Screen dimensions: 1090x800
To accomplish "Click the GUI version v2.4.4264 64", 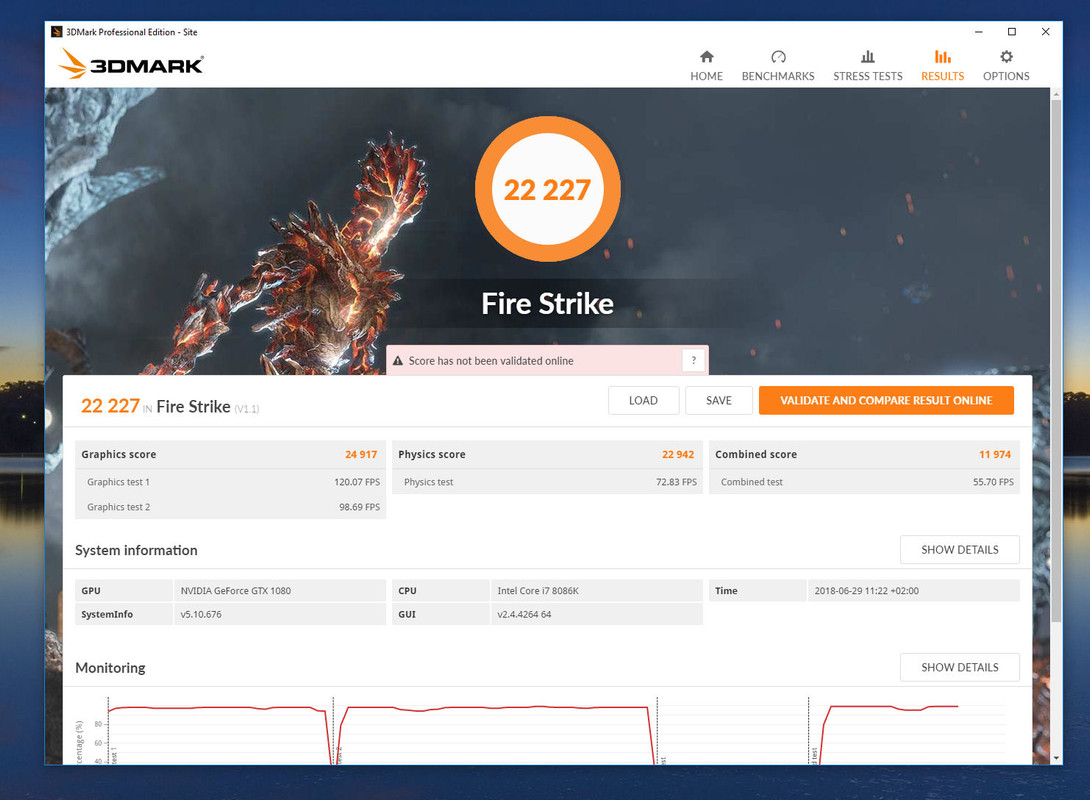I will [x=524, y=614].
